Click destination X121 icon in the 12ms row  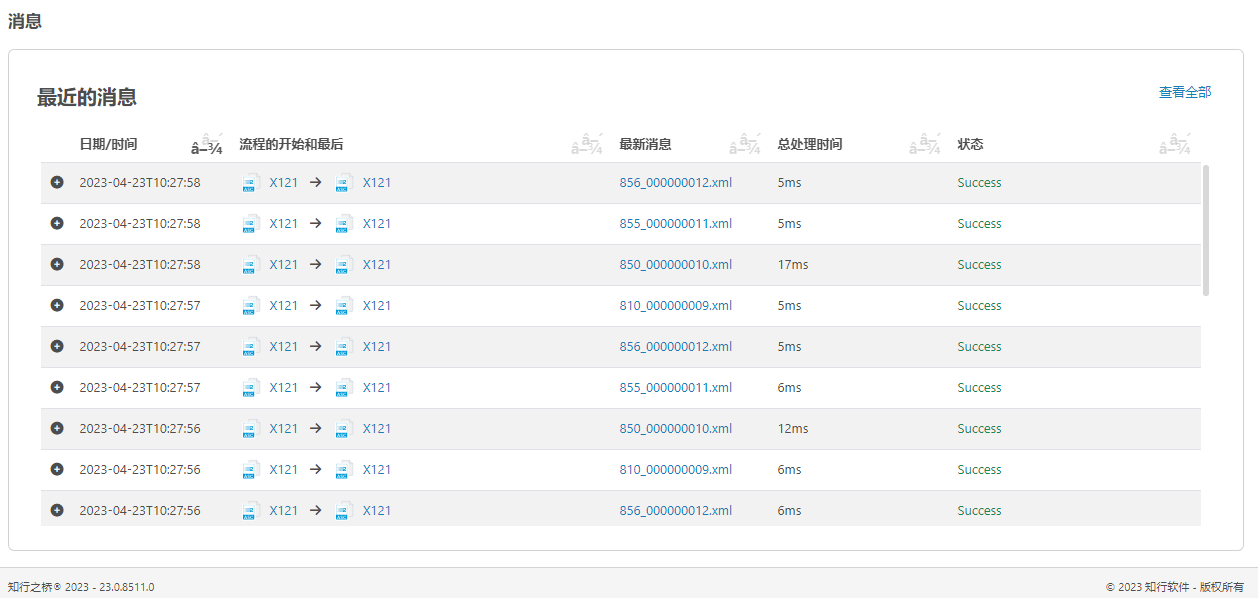344,429
